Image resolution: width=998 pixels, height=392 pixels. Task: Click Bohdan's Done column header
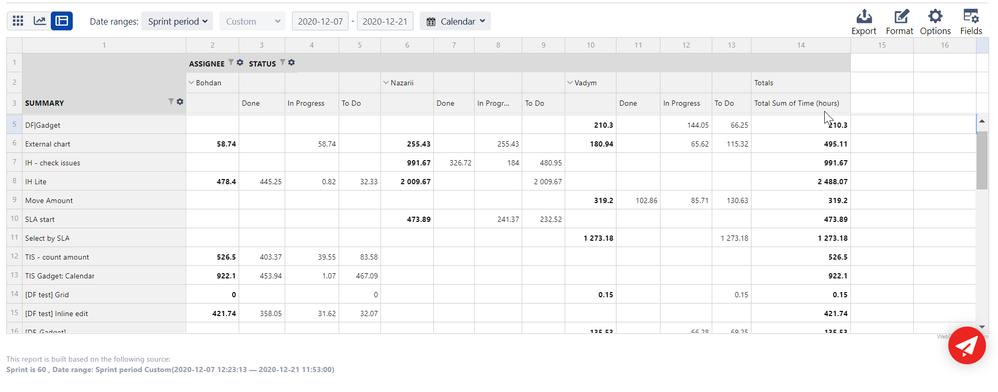[262, 103]
